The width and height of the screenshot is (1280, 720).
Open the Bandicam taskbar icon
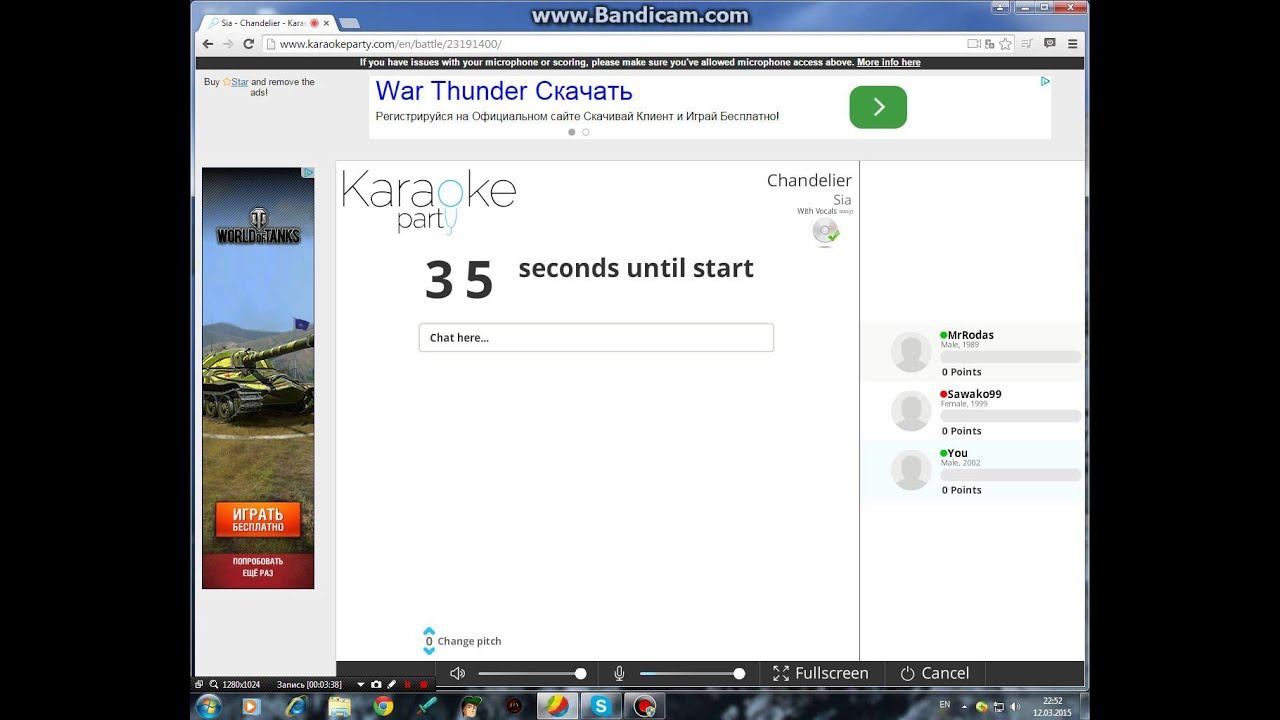(x=645, y=706)
